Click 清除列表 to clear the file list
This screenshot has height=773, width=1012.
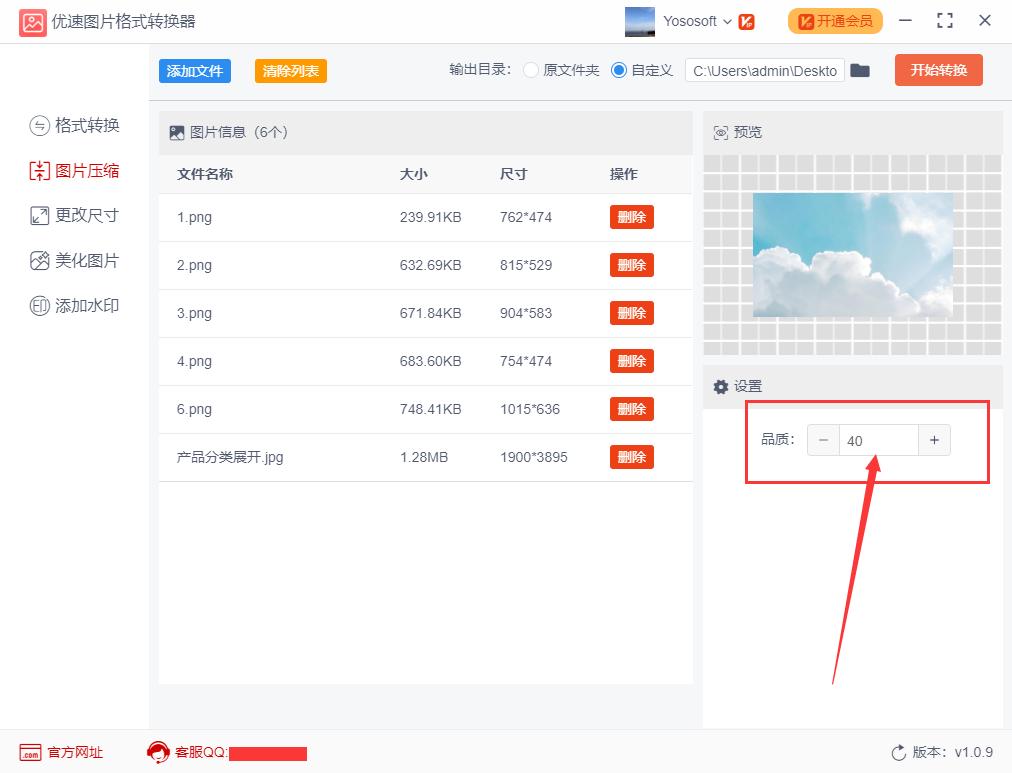290,71
